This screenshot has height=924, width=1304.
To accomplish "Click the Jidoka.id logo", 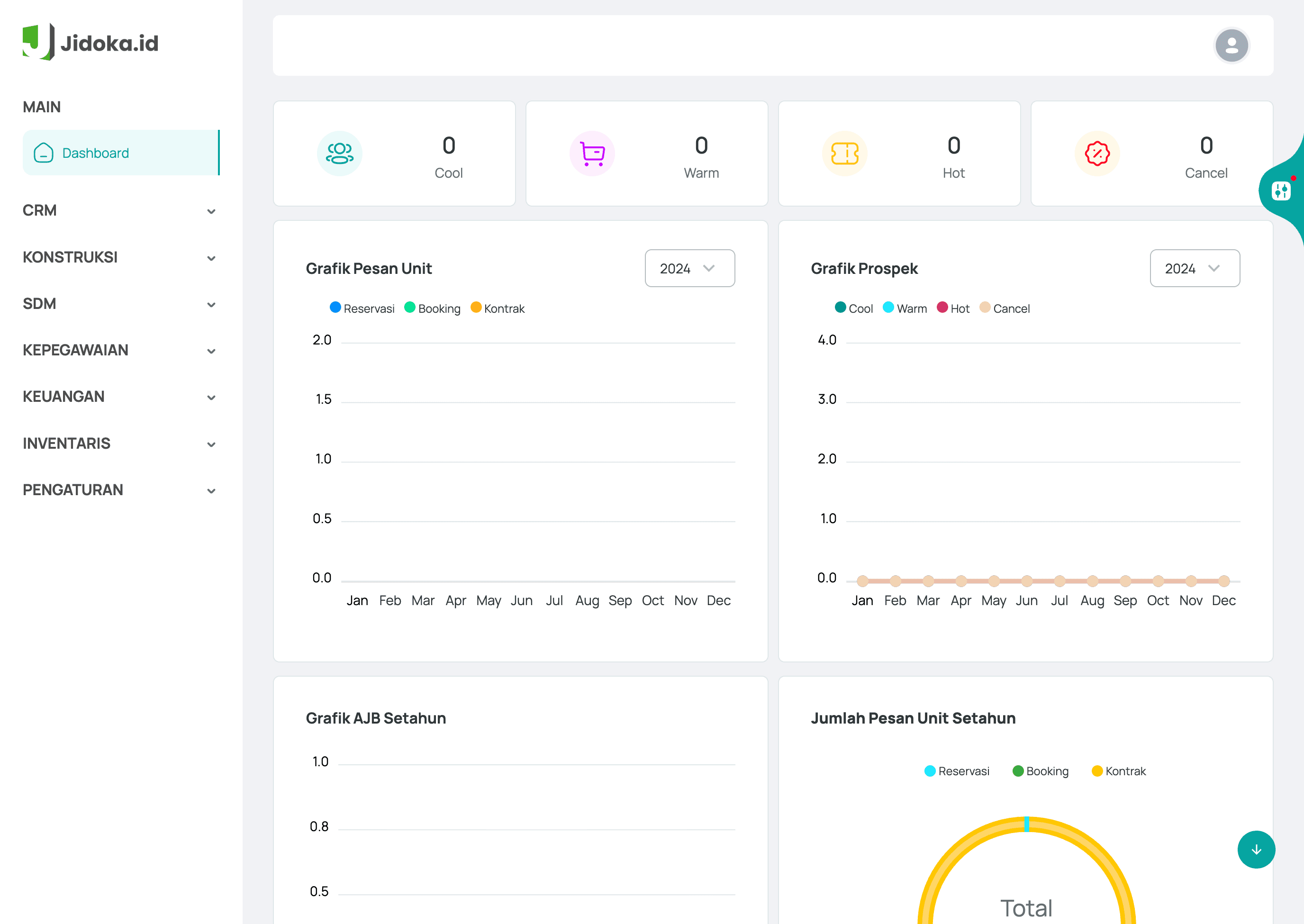I will tap(91, 42).
